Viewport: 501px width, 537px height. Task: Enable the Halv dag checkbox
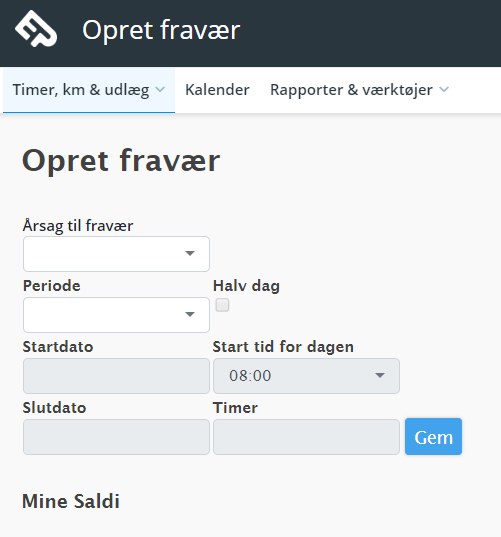click(222, 305)
